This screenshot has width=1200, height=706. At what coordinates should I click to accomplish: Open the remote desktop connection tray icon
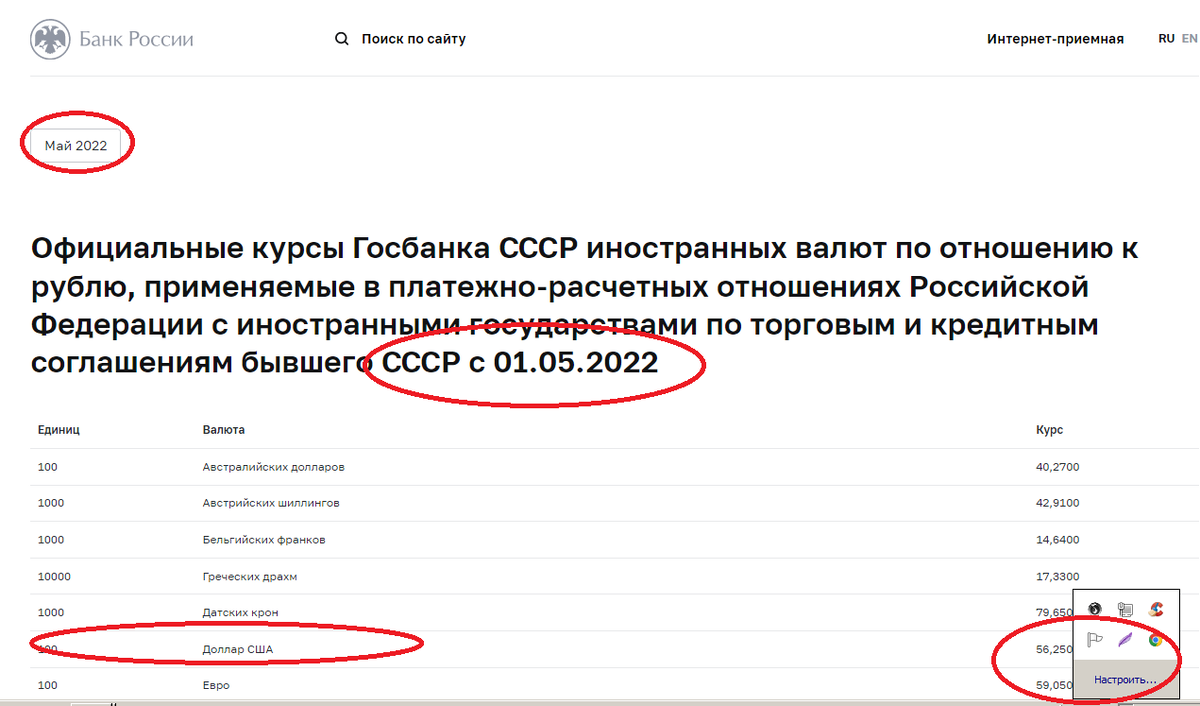1124,607
